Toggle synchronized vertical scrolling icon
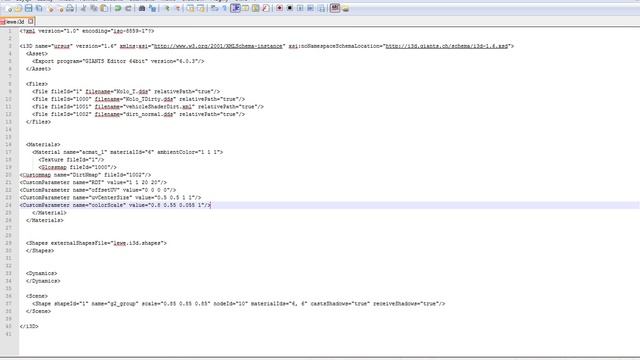640x360 pixels. [x=190, y=9]
